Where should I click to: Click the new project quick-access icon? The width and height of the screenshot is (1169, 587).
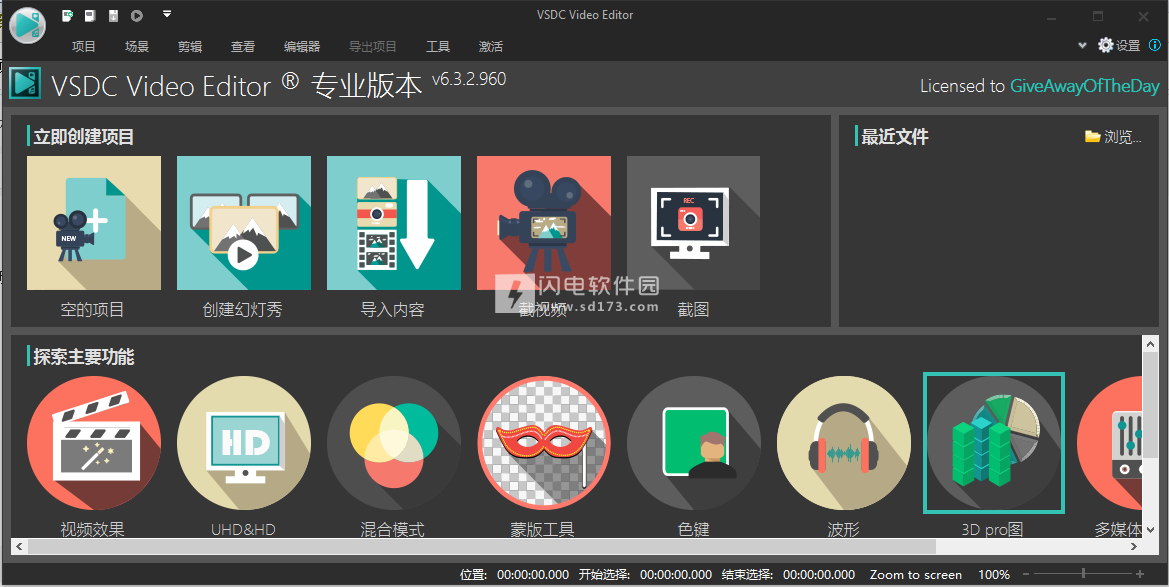(x=68, y=15)
